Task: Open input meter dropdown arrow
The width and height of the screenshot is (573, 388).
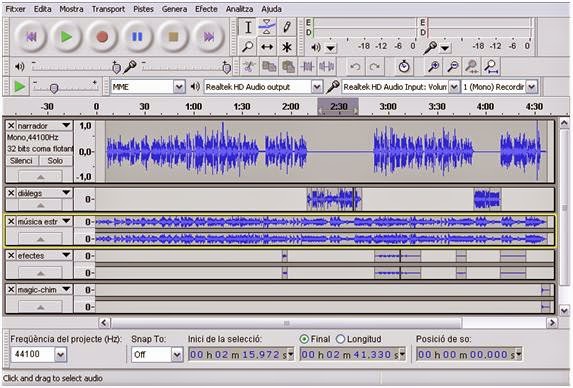Action: point(445,48)
